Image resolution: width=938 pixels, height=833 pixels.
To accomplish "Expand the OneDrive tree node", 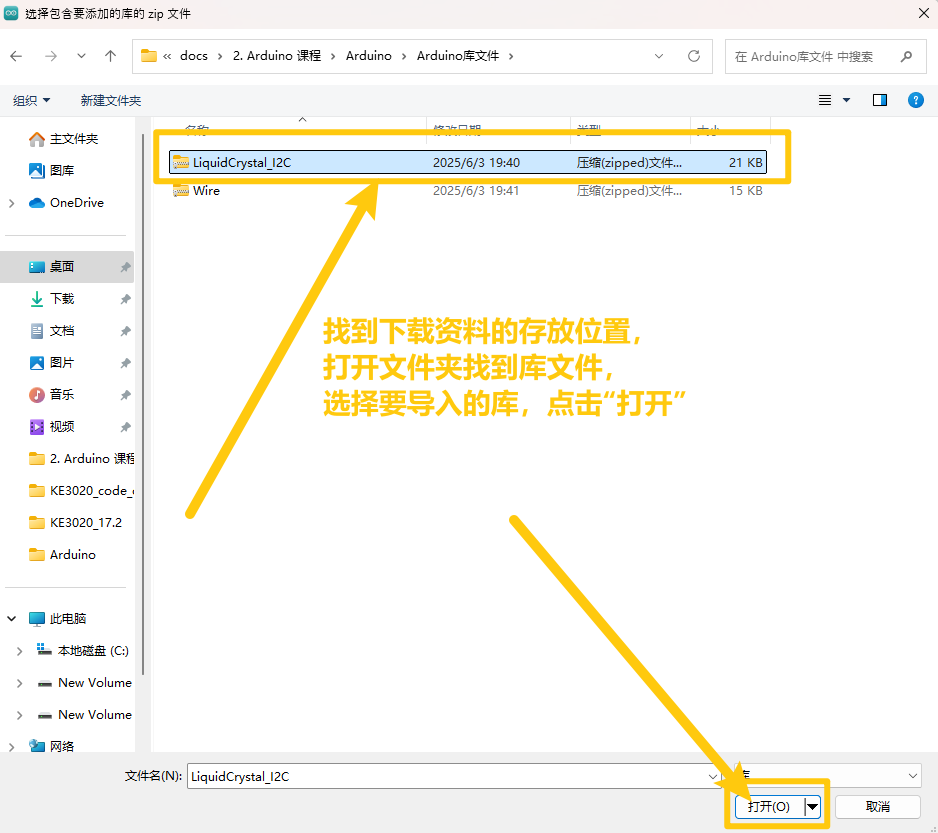I will [11, 203].
